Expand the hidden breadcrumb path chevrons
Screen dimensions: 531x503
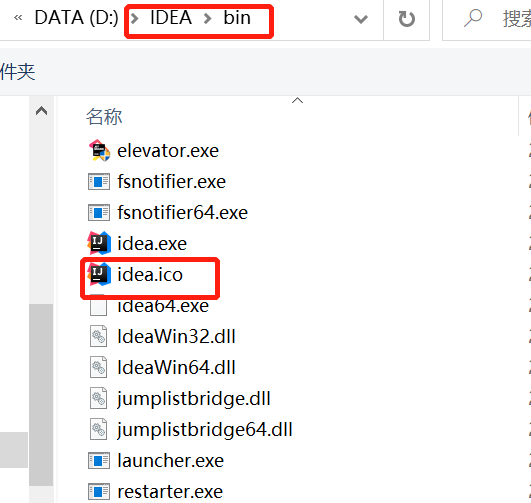point(18,17)
